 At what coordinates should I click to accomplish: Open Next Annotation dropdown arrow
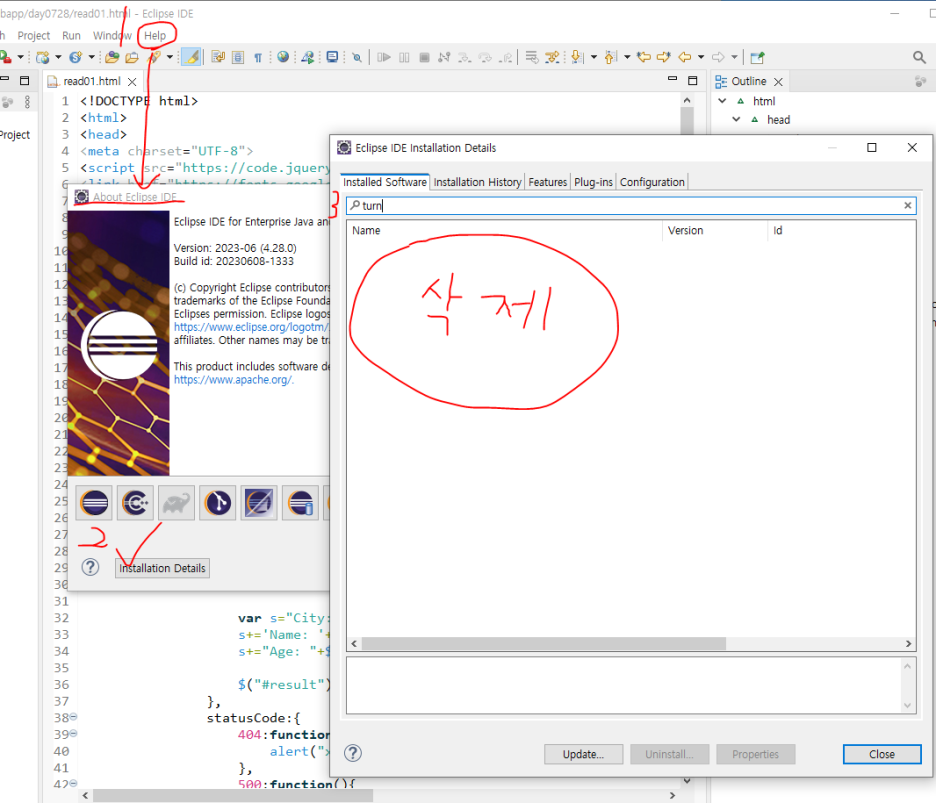[593, 57]
